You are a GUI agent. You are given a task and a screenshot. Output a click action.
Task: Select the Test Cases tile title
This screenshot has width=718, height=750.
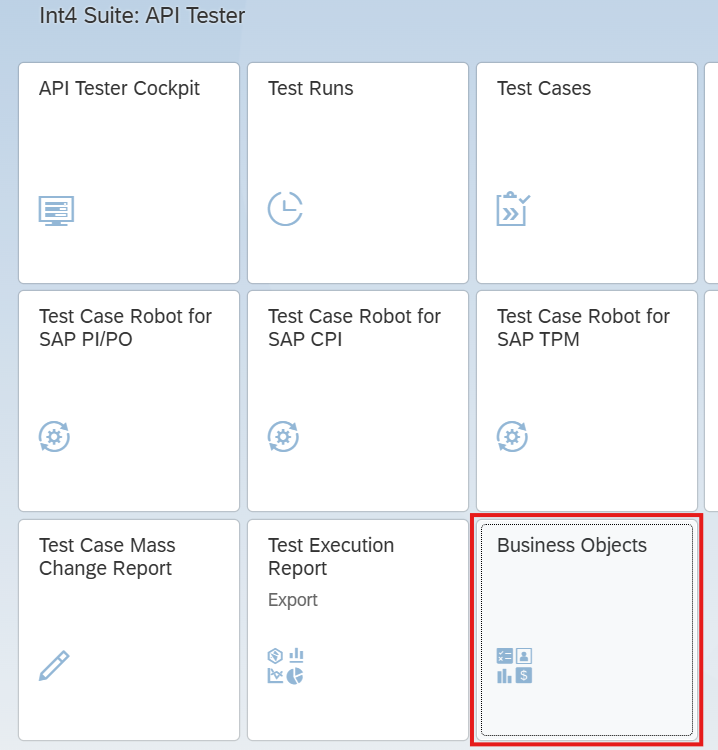pos(543,88)
